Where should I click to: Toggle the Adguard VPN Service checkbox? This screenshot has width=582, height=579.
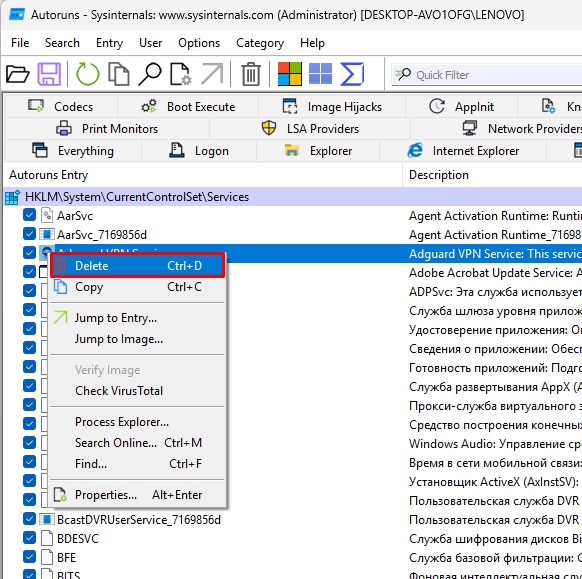pyautogui.click(x=29, y=252)
